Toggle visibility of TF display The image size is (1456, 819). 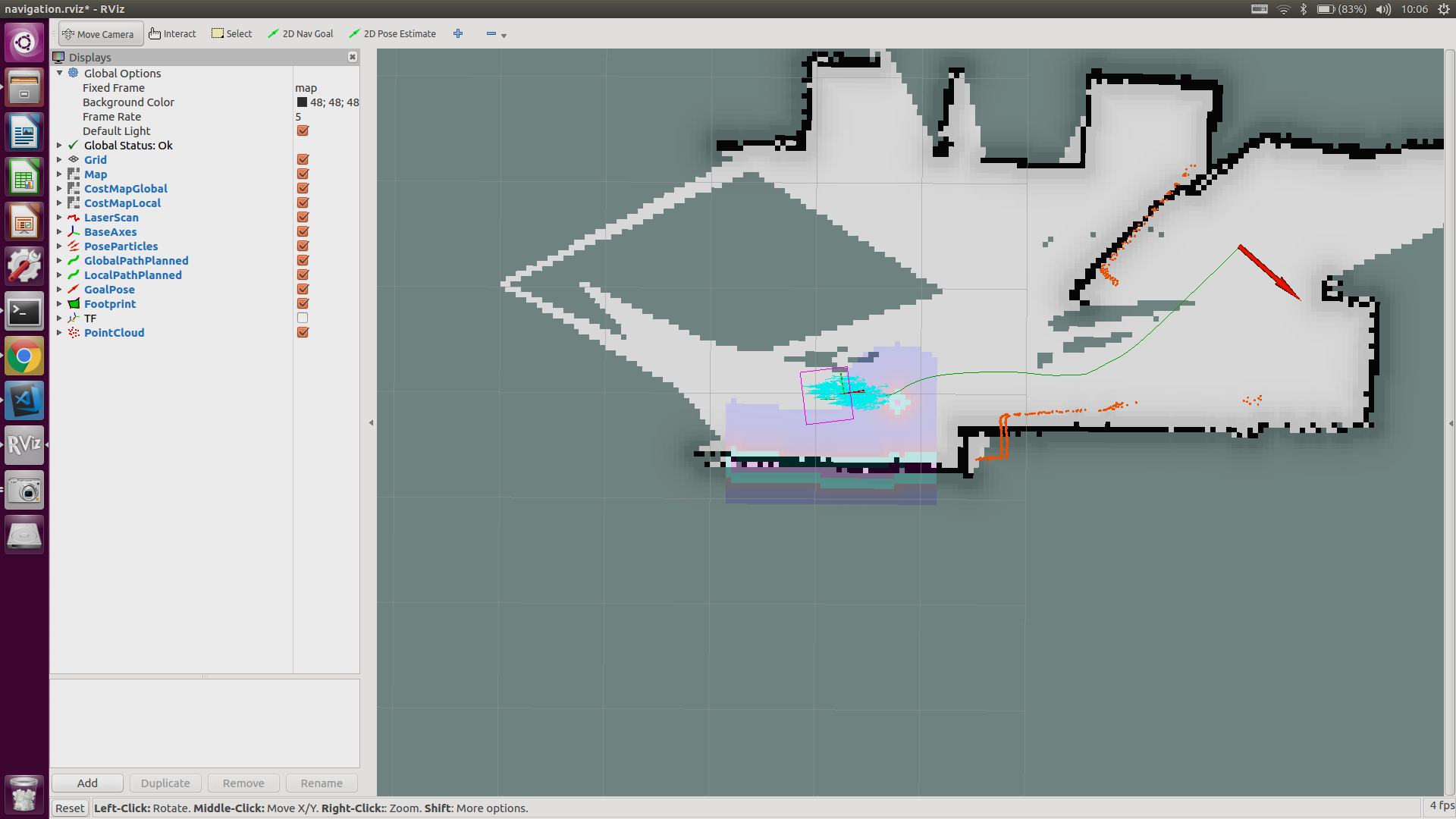pyautogui.click(x=303, y=318)
